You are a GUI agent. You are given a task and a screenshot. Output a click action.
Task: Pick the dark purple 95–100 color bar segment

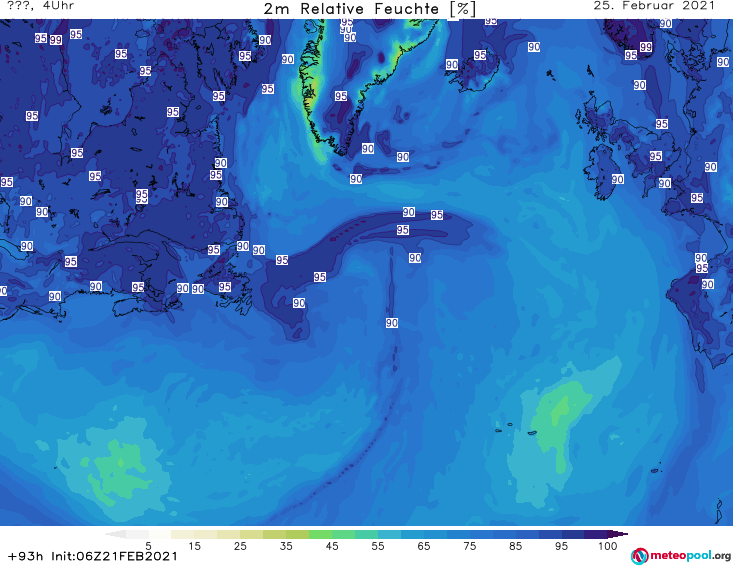[x=596, y=534]
